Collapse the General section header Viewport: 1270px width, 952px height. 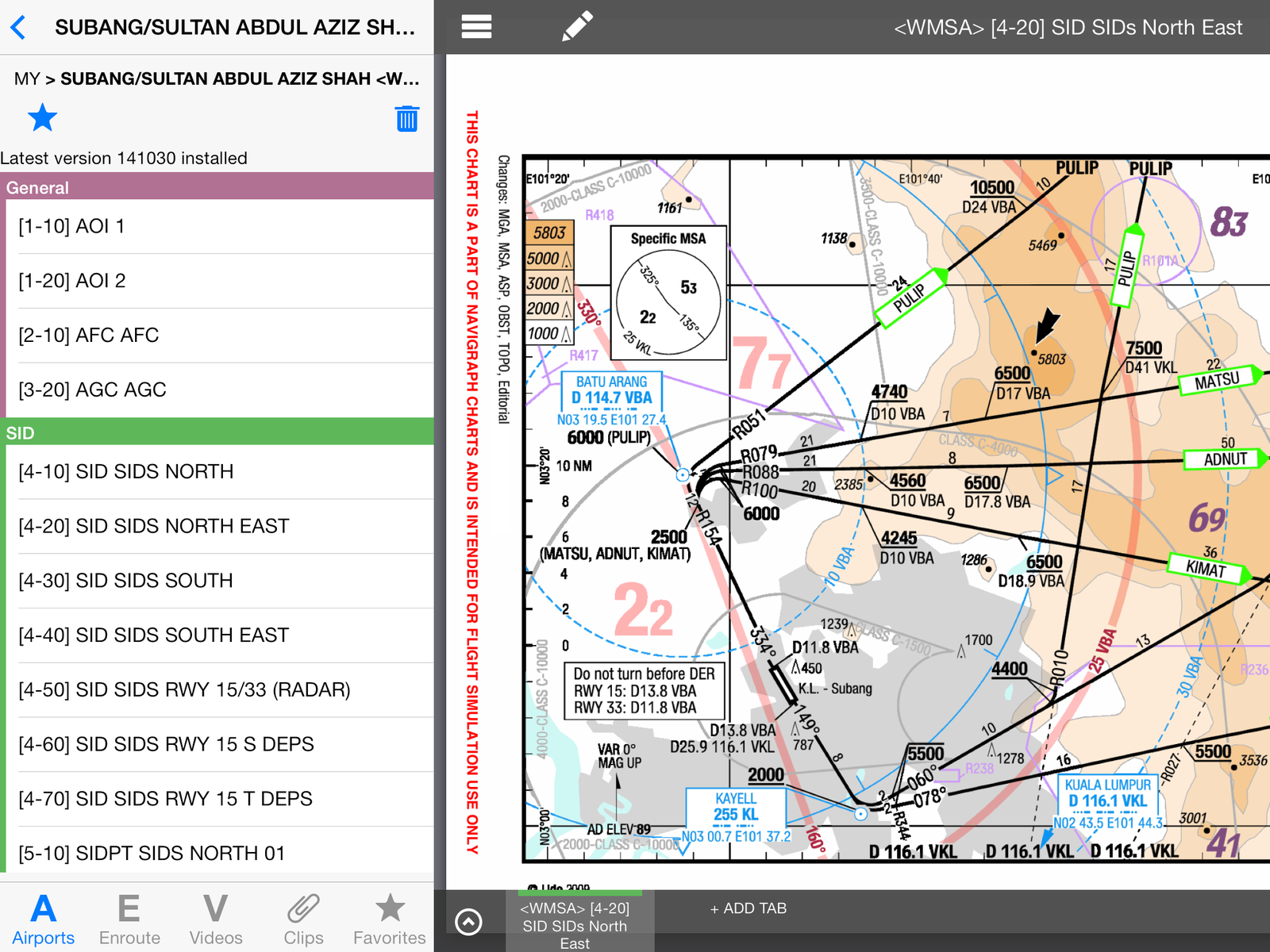[217, 187]
